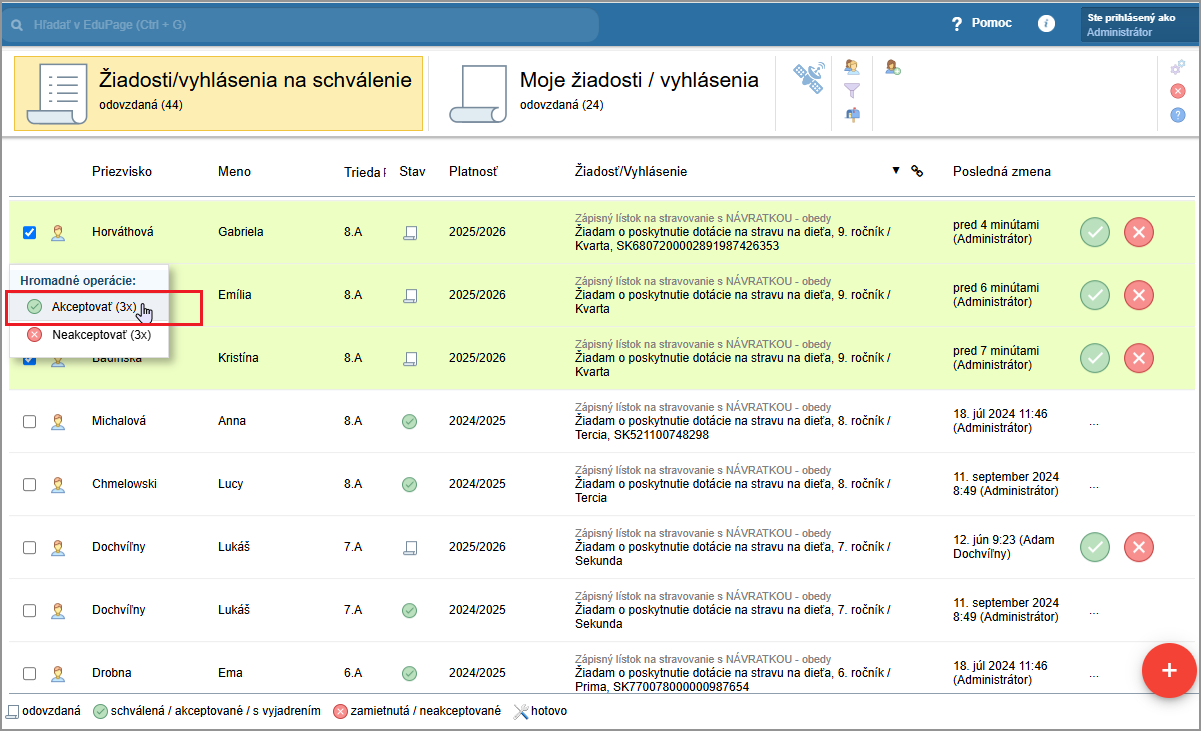
Task: Tick the checkbox for Chmelowski Lucy
Action: [29, 484]
